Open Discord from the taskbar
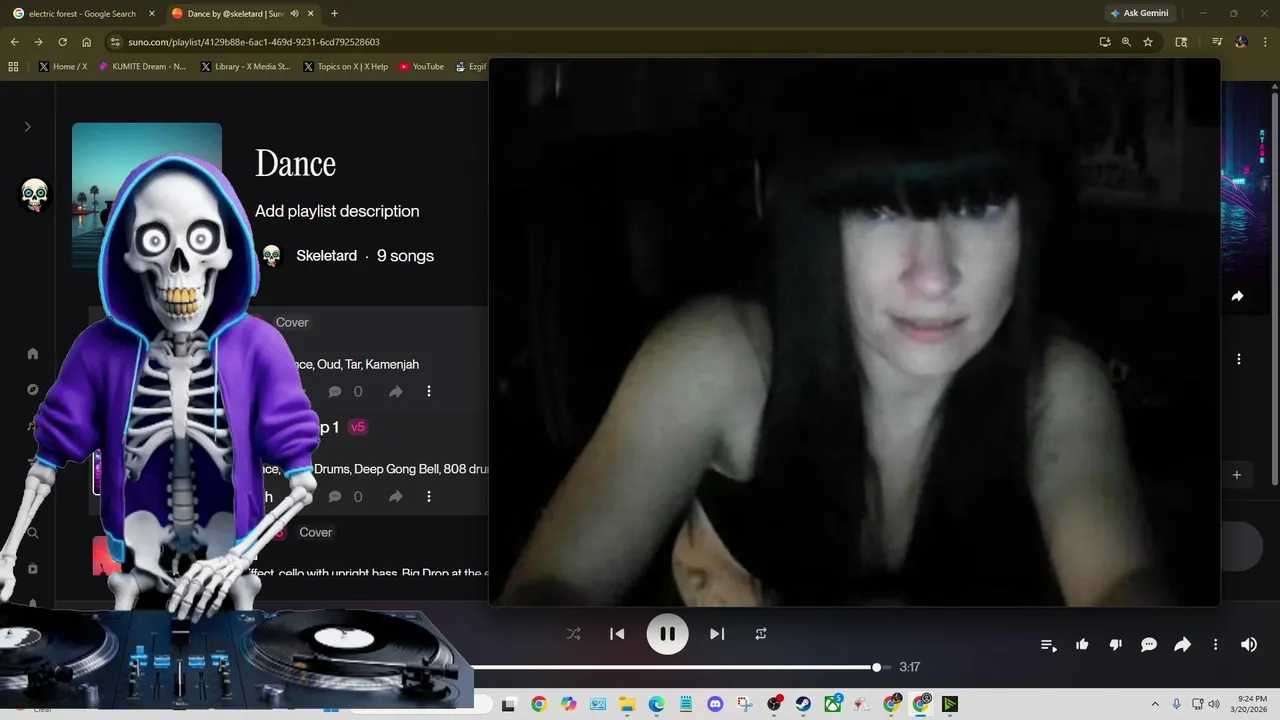 [x=715, y=704]
